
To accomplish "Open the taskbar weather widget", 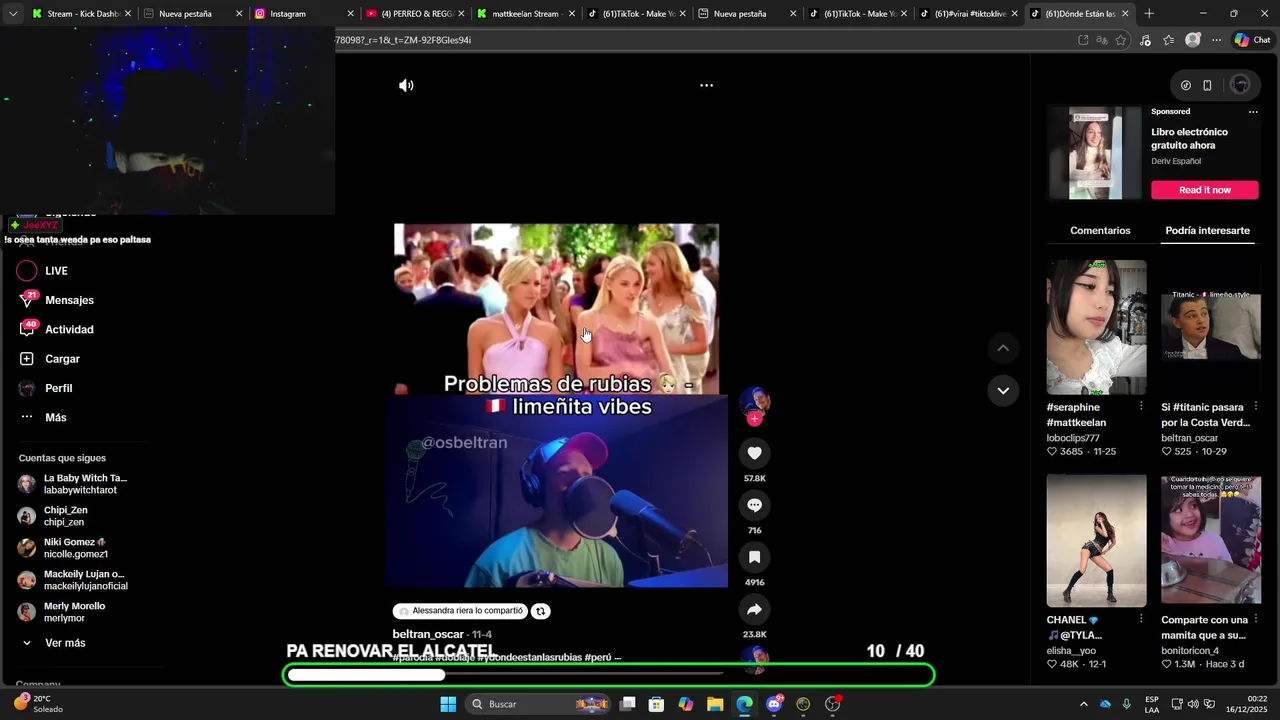I will (40, 704).
